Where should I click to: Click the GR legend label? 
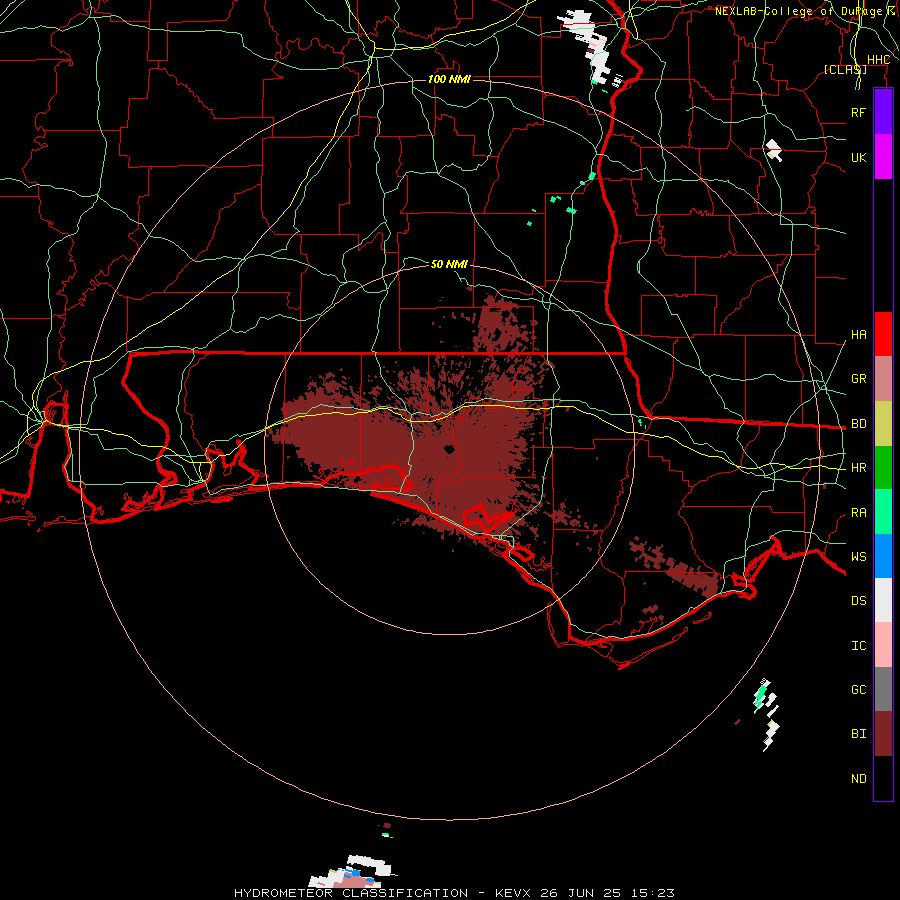(858, 379)
